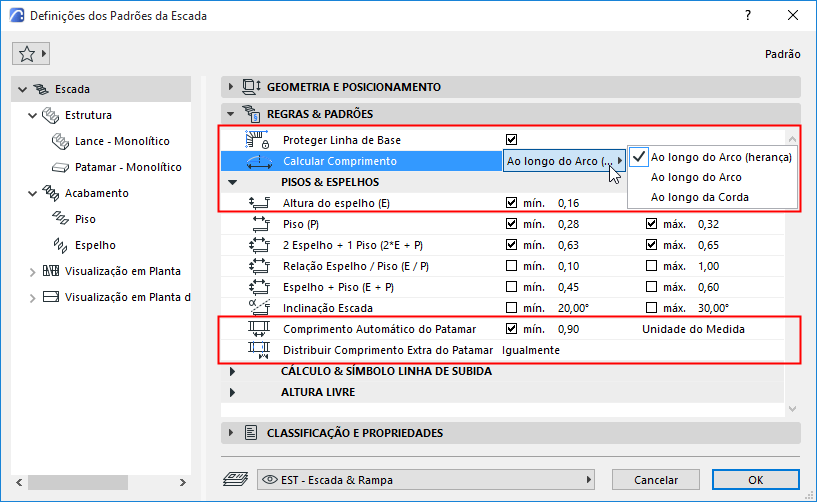Click the Distribuir Comprimento Extra icon
The image size is (817, 502).
pyautogui.click(x=259, y=350)
